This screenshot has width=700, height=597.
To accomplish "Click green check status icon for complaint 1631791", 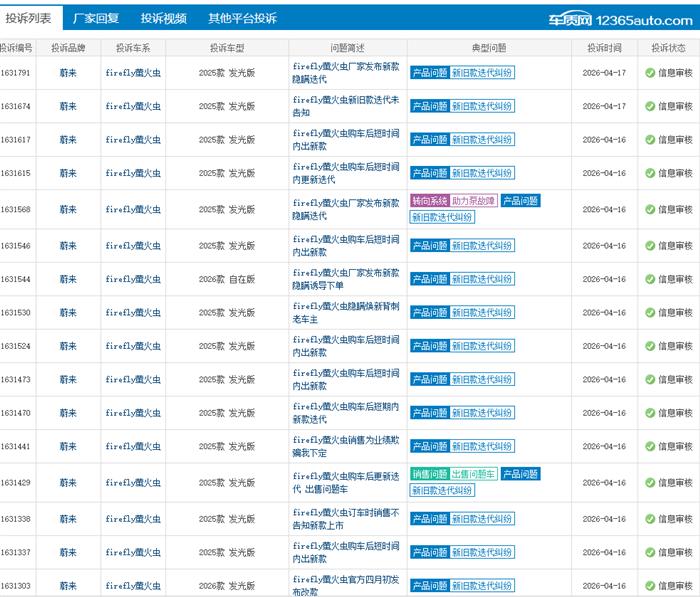I will coord(650,73).
